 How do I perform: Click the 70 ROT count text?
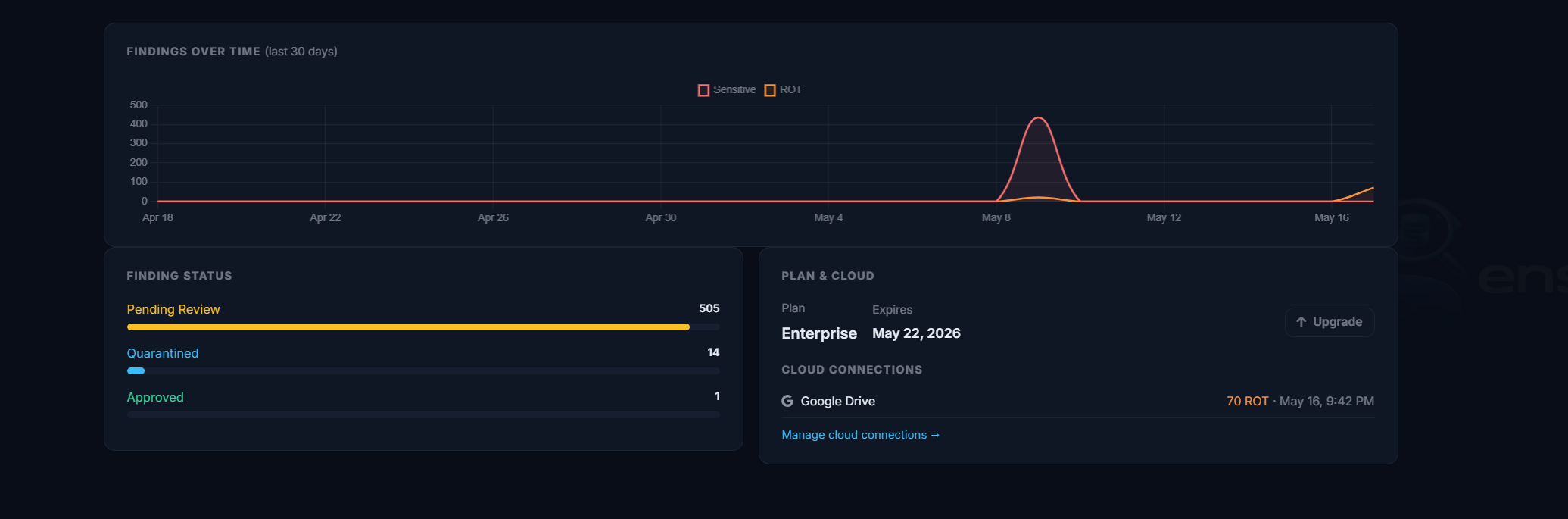coord(1247,401)
